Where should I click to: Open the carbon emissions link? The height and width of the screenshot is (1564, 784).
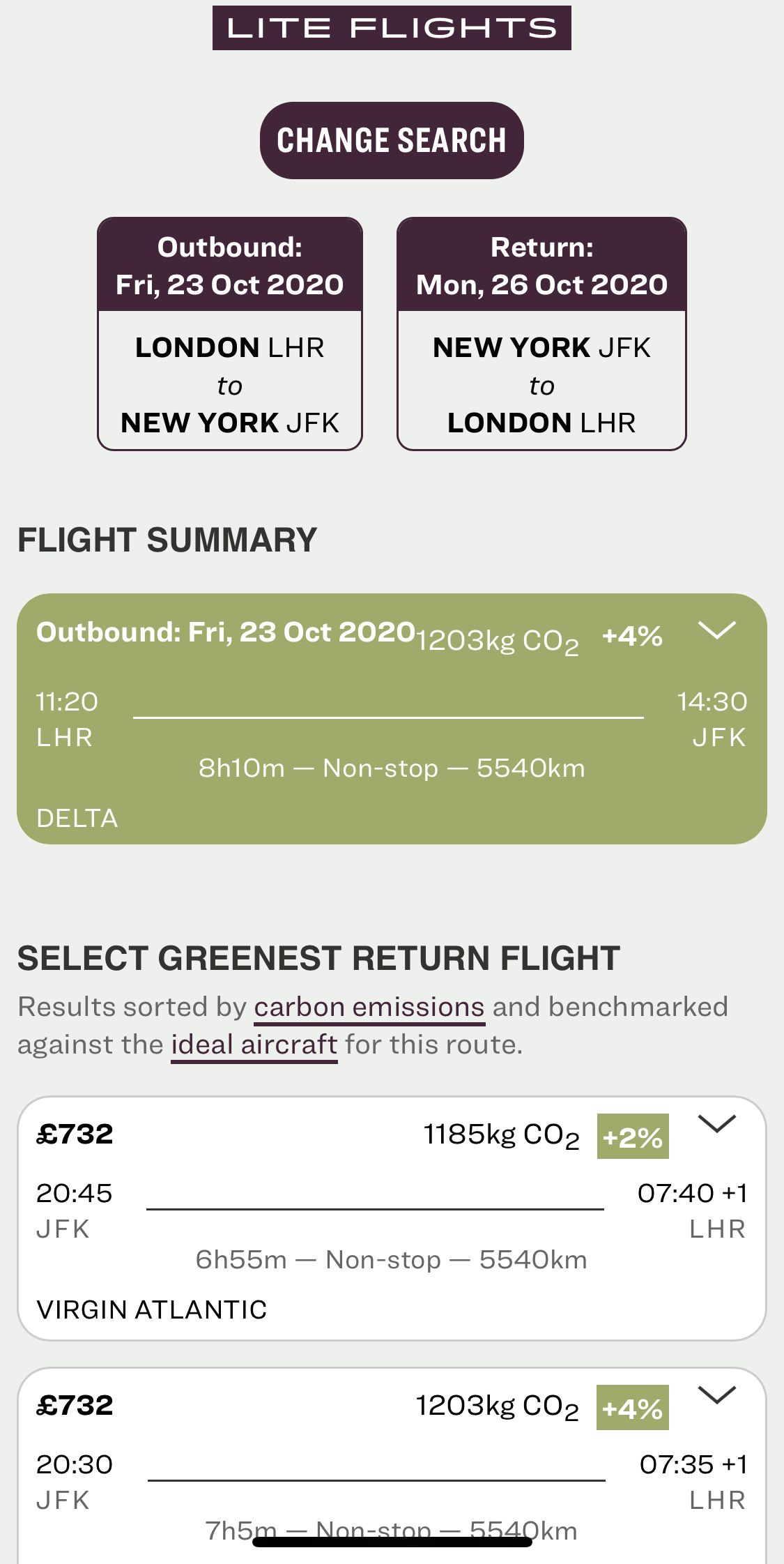click(x=369, y=1008)
